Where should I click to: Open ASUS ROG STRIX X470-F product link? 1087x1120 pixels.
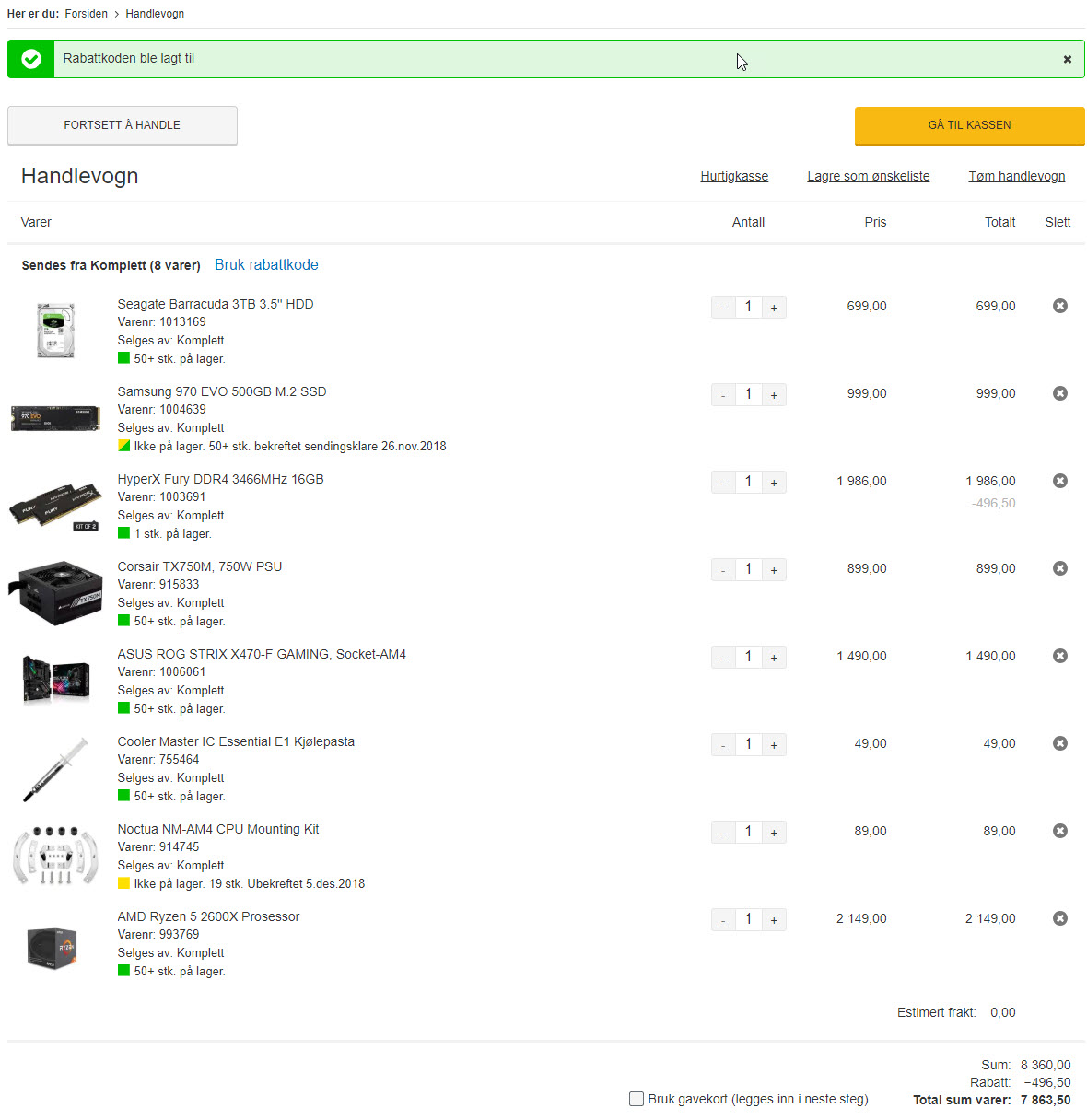click(x=262, y=654)
